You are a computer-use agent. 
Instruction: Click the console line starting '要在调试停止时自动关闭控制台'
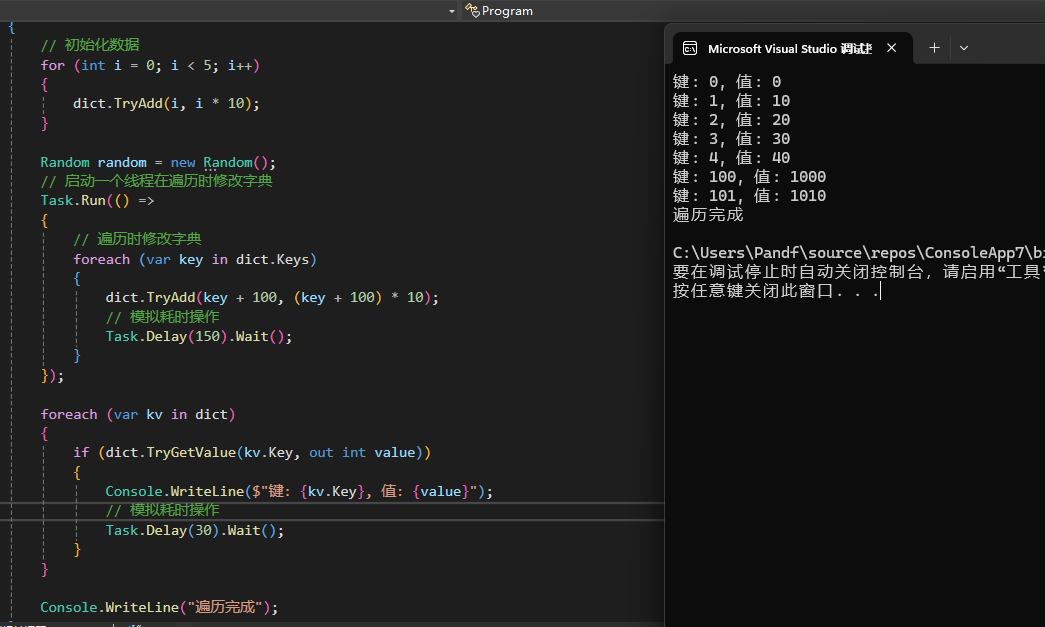pyautogui.click(x=858, y=272)
